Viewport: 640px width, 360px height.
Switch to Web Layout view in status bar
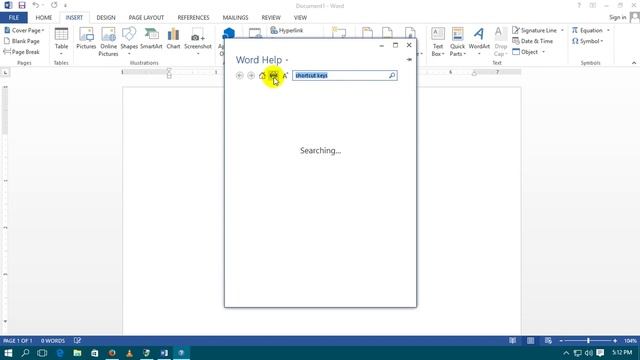548,340
